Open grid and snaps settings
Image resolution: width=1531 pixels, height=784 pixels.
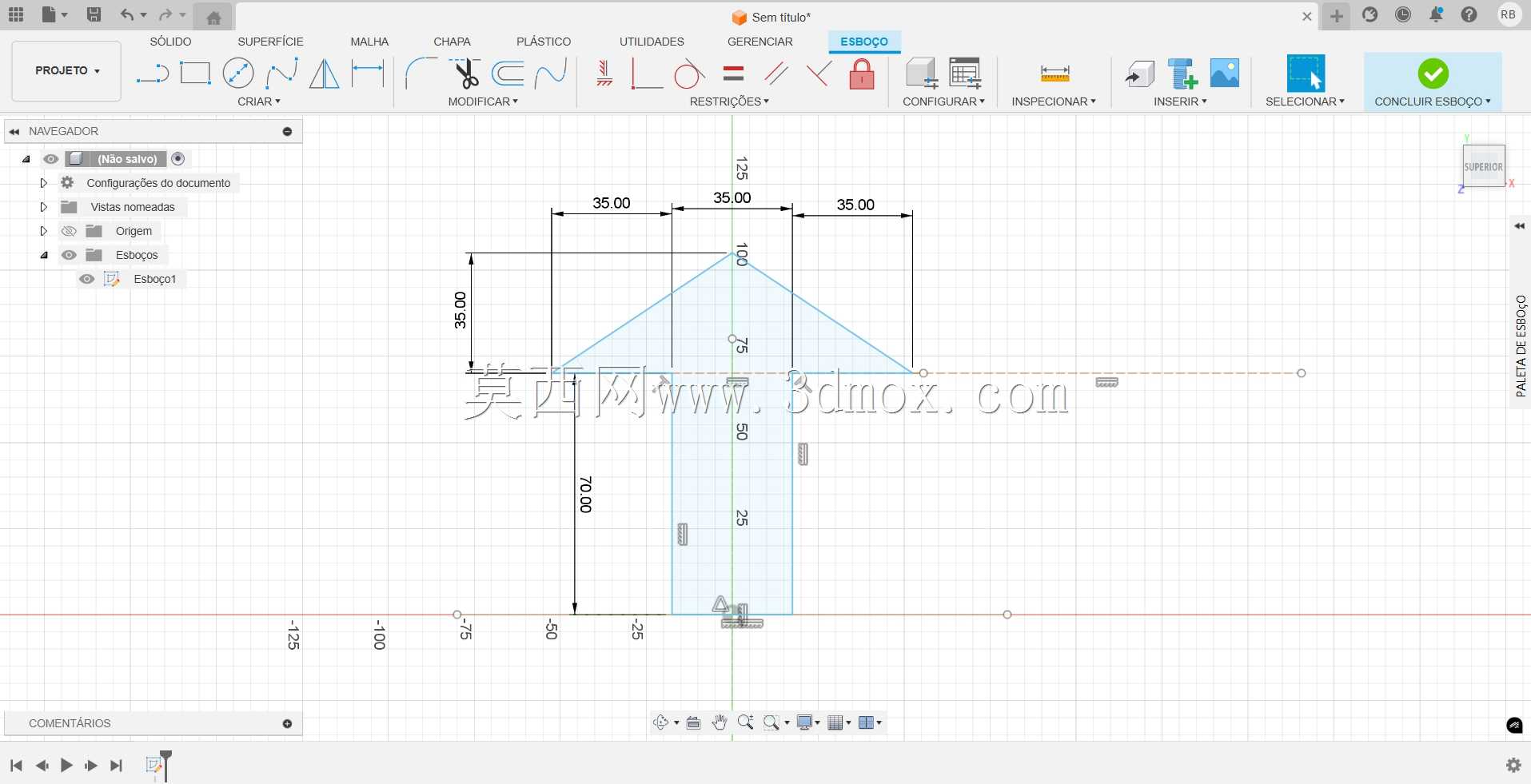coord(839,722)
